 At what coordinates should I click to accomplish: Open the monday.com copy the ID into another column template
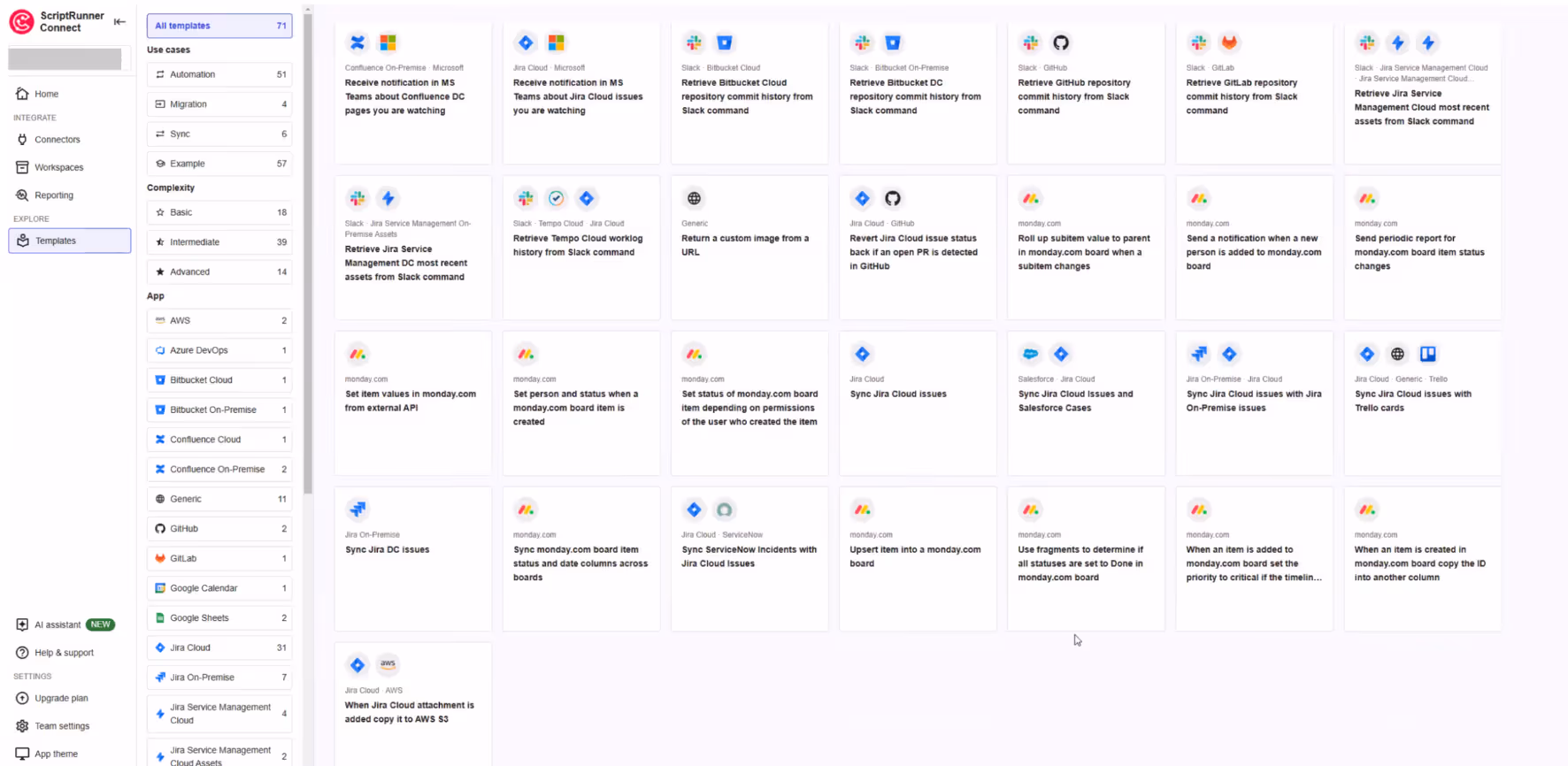1422,559
